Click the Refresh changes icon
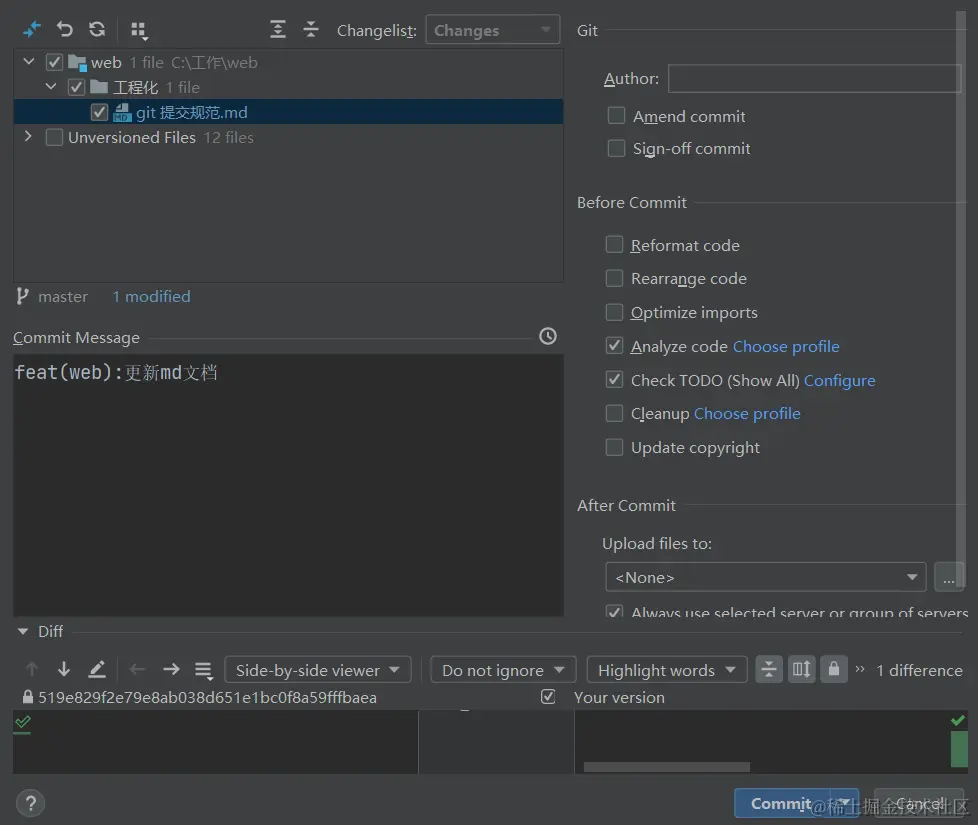 97,29
